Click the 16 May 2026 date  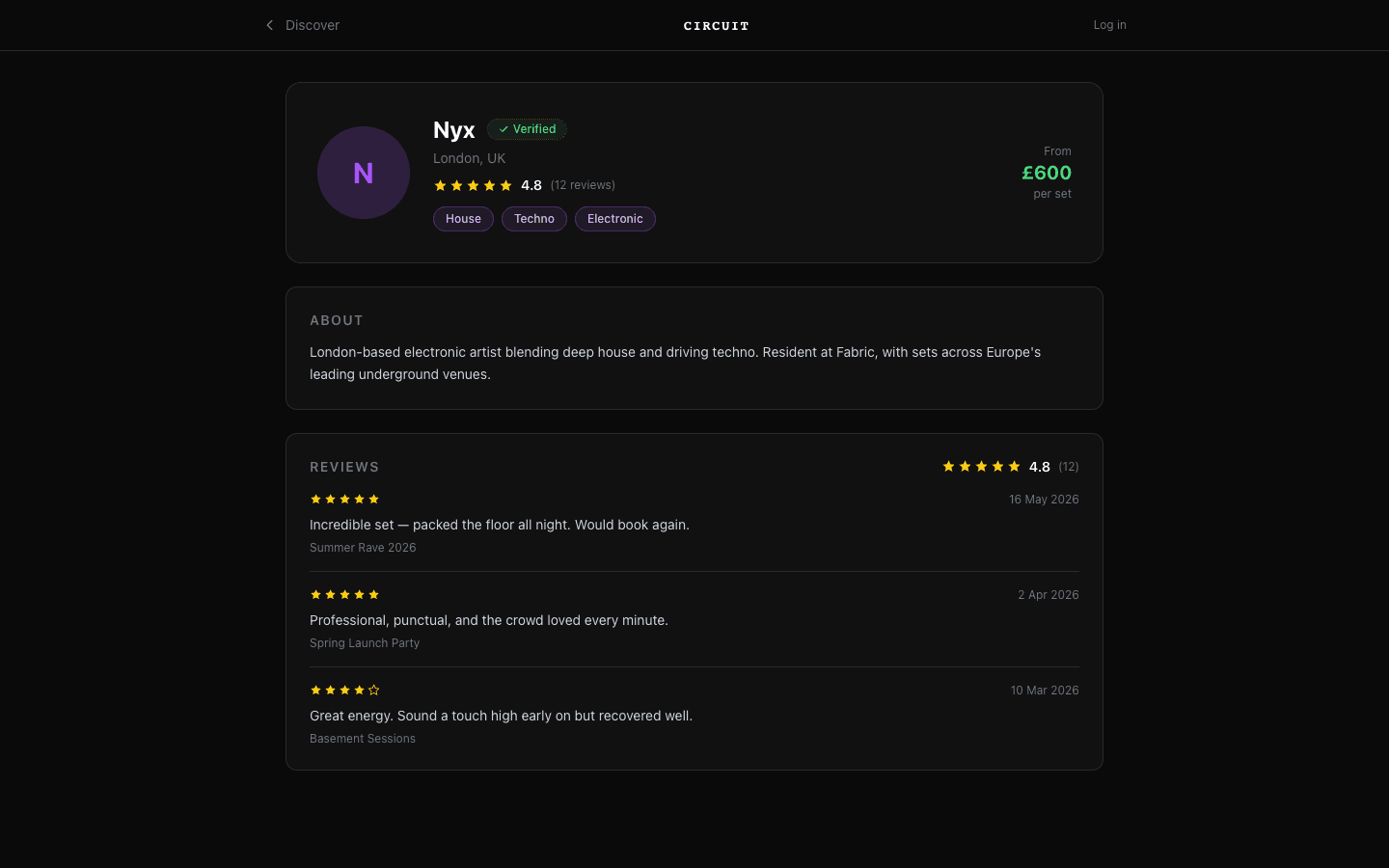pyautogui.click(x=1044, y=500)
